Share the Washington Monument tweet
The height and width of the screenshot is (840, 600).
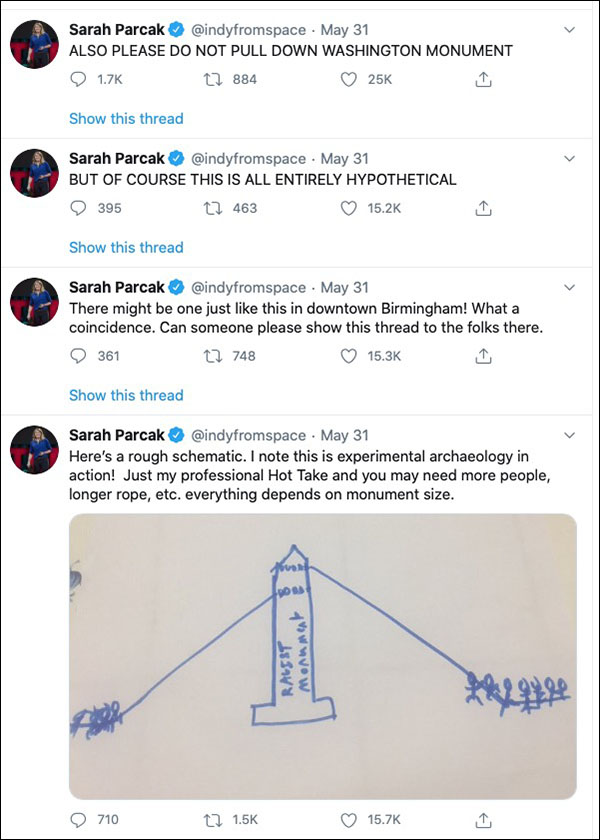[x=483, y=80]
